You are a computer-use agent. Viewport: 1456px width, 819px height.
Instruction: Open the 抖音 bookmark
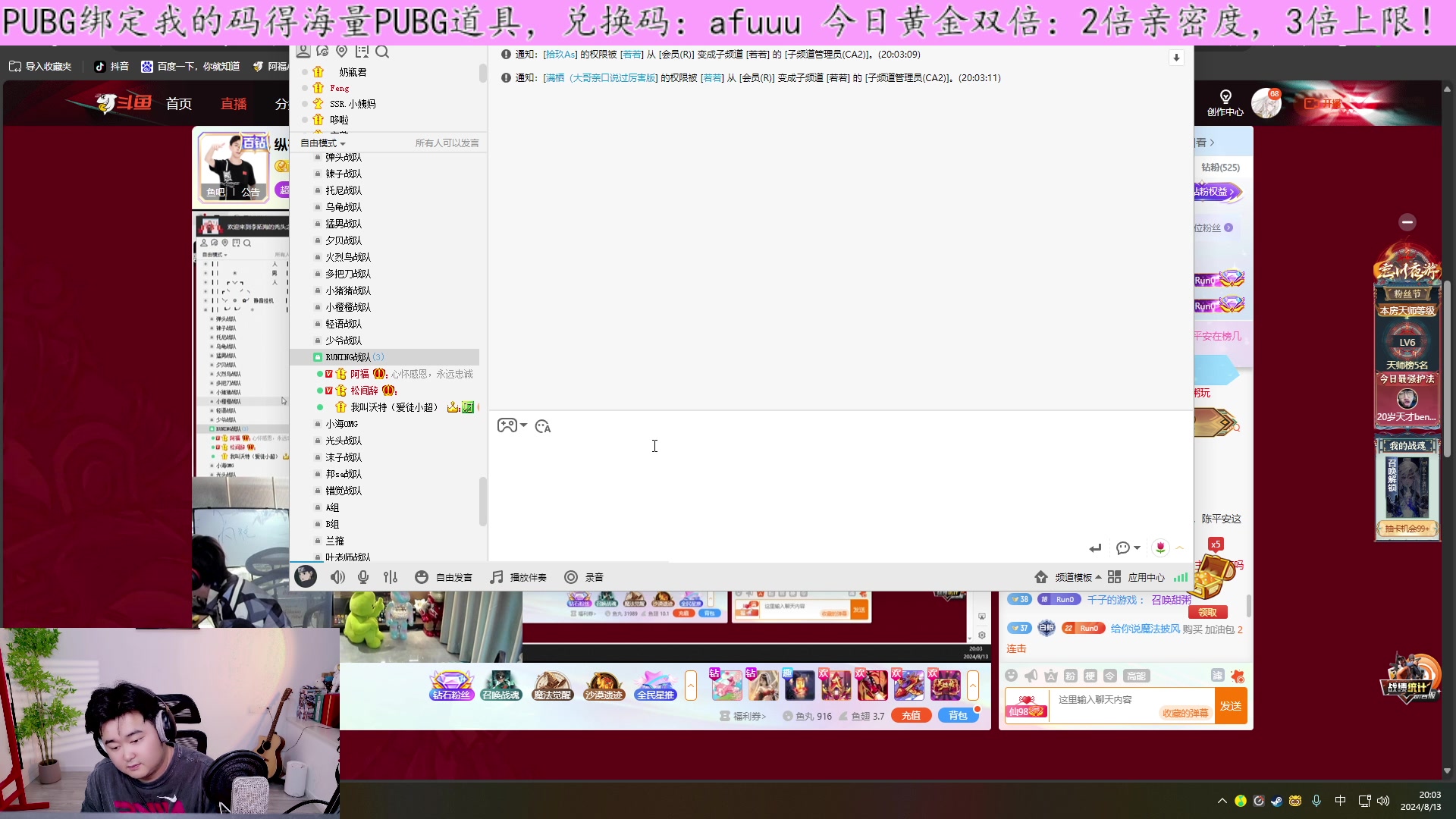click(x=111, y=67)
